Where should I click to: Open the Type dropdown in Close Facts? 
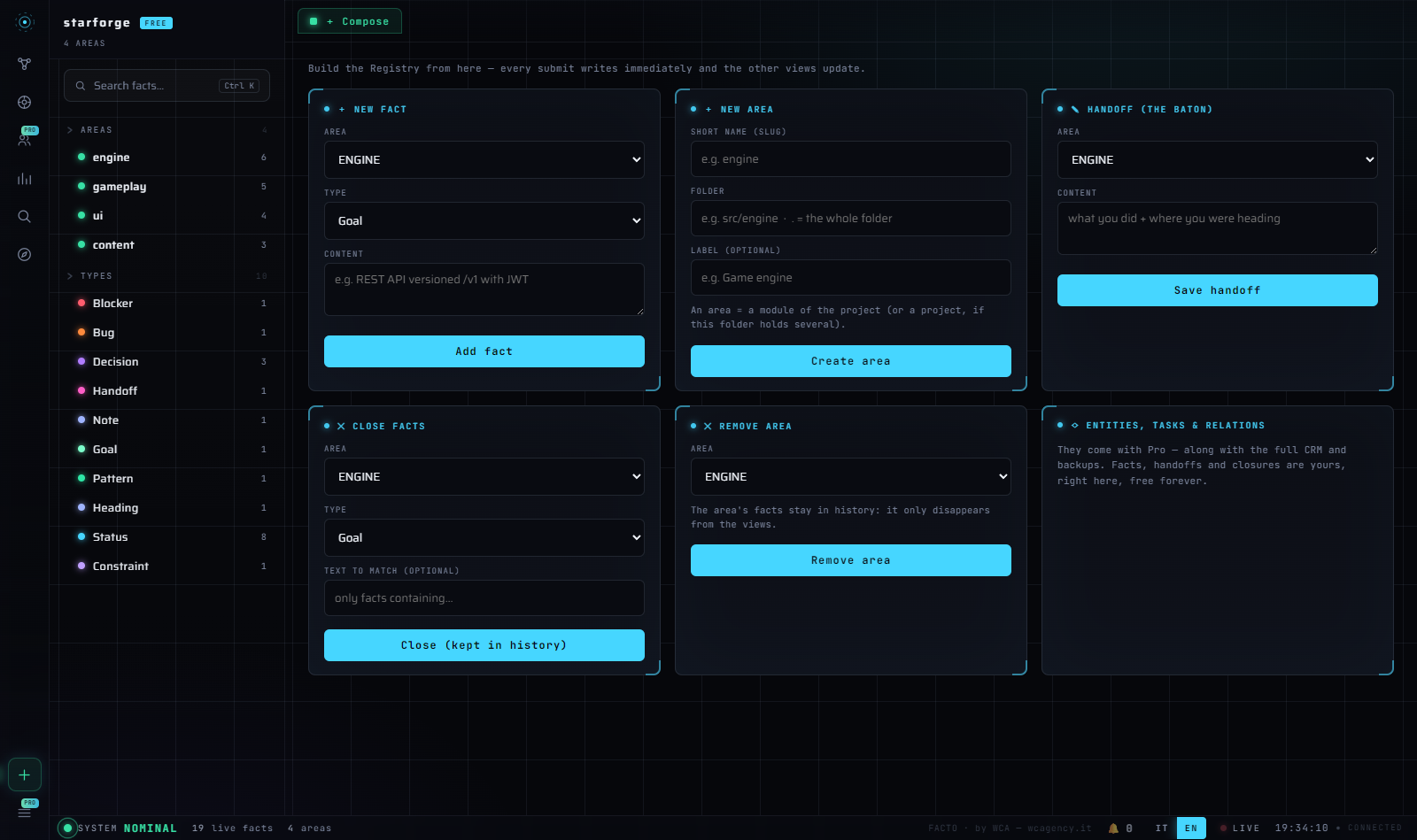(484, 538)
